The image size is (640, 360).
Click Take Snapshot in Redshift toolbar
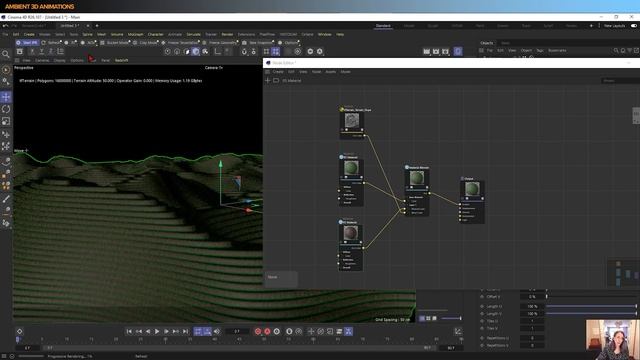pos(258,42)
